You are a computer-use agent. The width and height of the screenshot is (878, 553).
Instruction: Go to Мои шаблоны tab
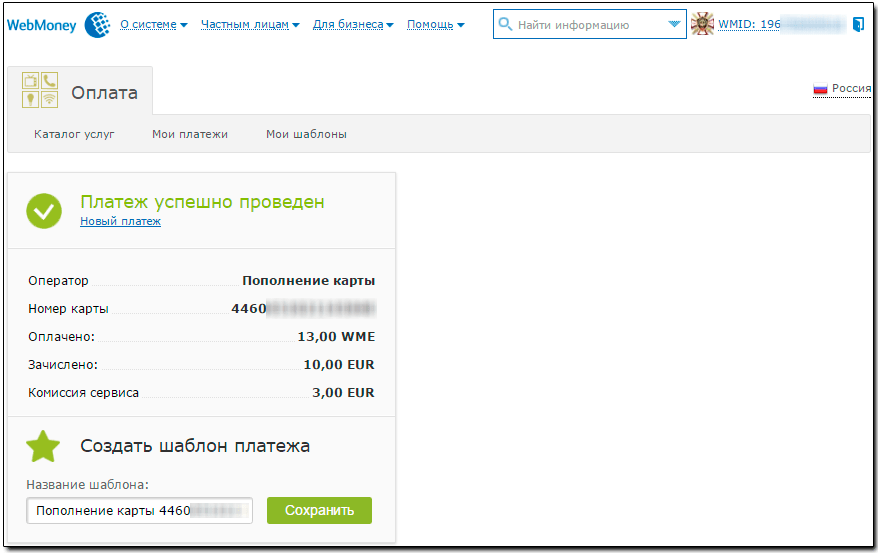coord(306,134)
